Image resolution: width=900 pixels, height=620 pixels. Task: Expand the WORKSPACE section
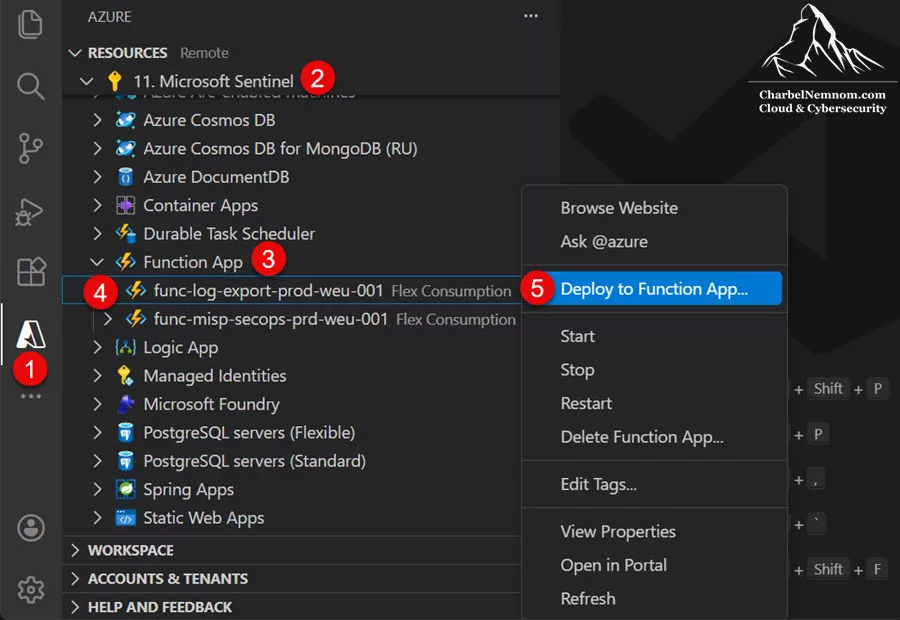[75, 550]
